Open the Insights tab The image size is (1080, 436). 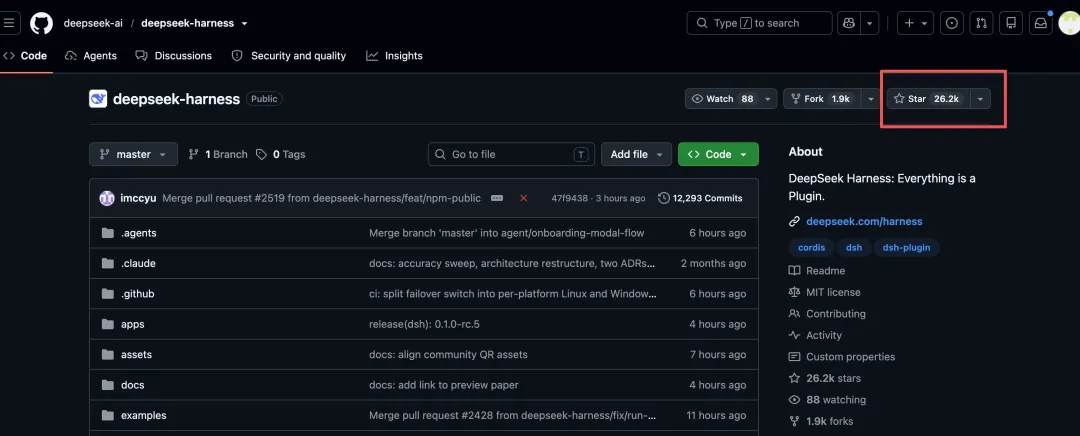pos(394,56)
